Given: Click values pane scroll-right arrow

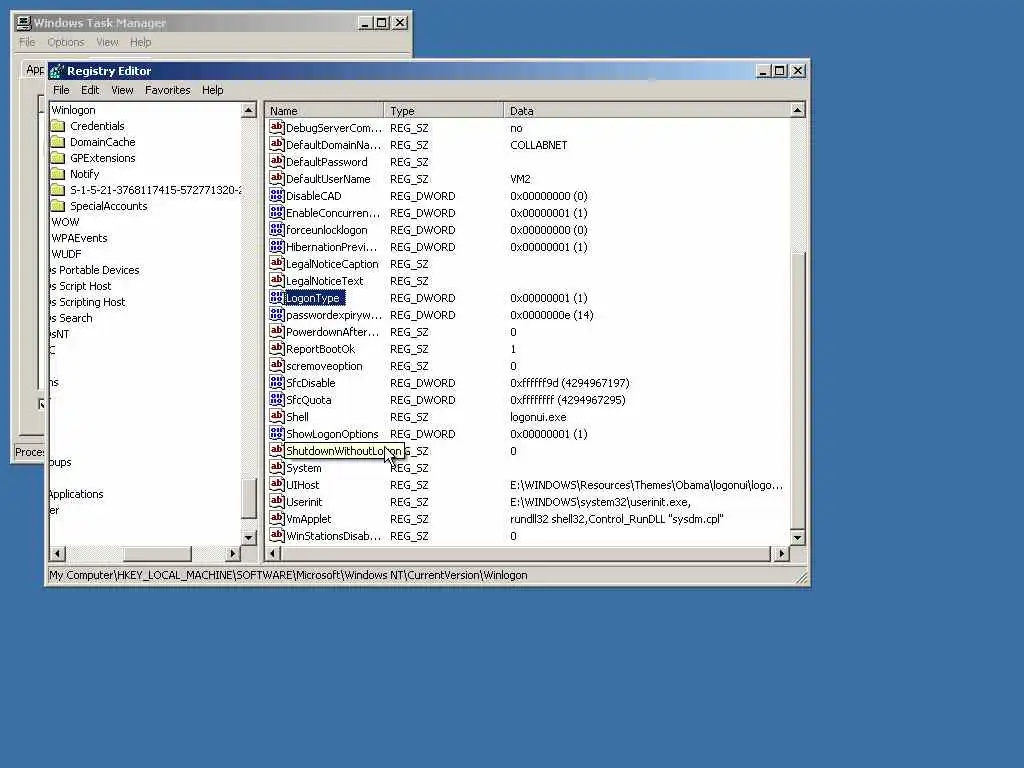Looking at the screenshot, I should point(782,553).
